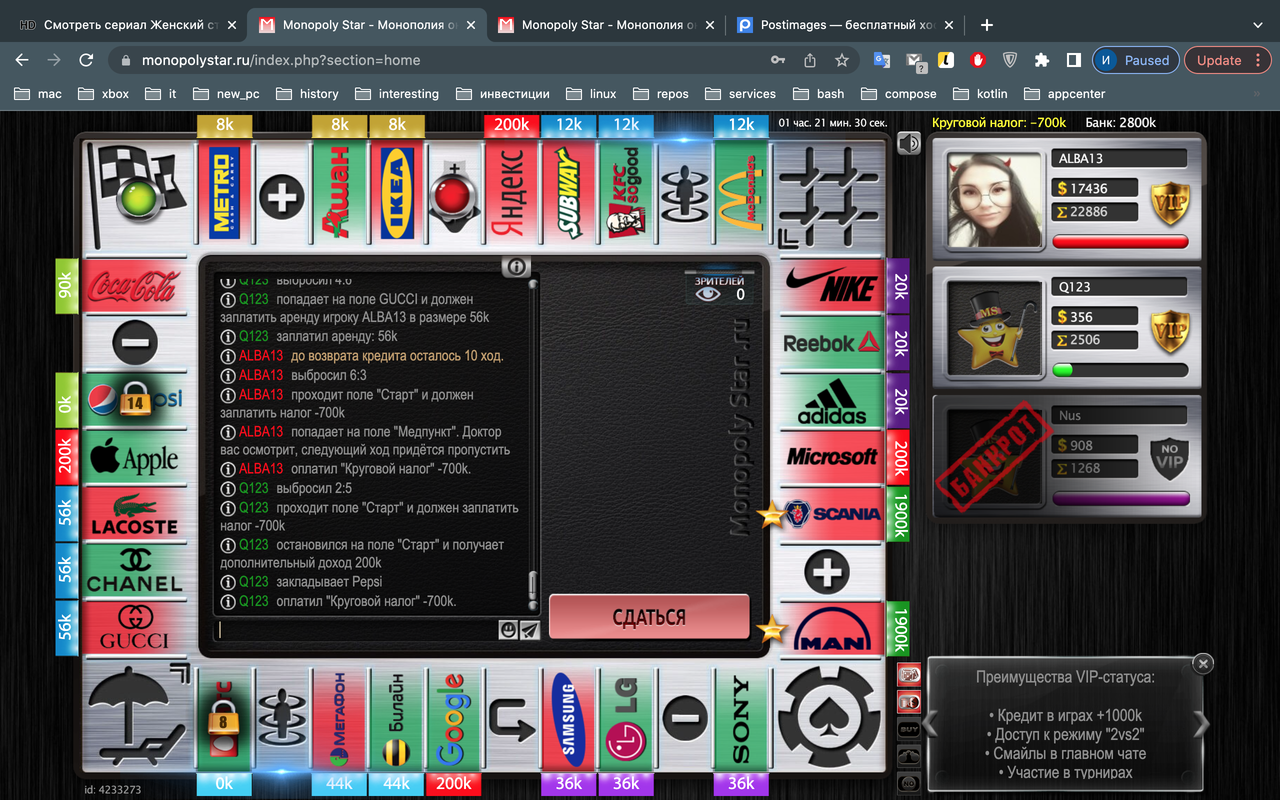The width and height of the screenshot is (1280, 800).
Task: Click the LACOSTE property field
Action: click(134, 515)
